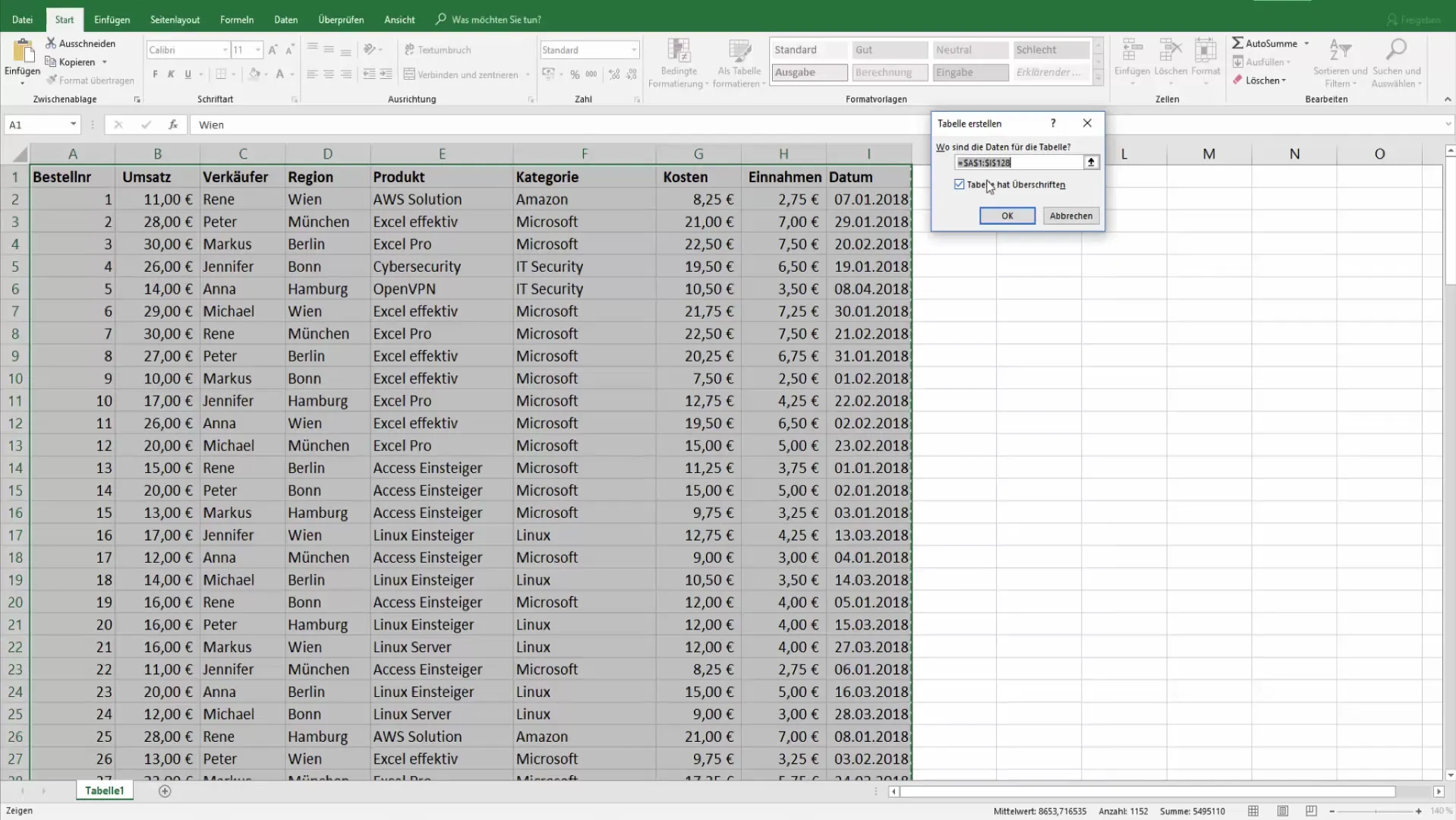
Task: Open Verbinden und zentrieren dropdown arrow
Action: (x=528, y=74)
